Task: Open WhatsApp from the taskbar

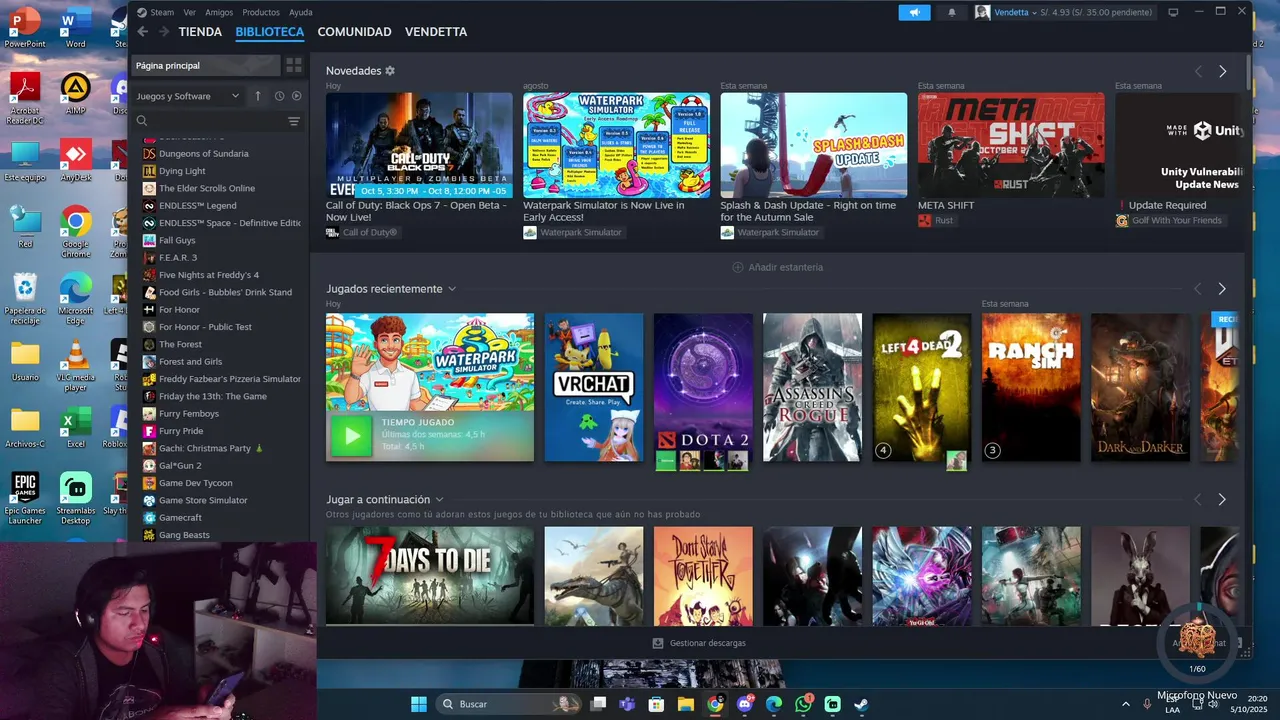Action: [803, 704]
